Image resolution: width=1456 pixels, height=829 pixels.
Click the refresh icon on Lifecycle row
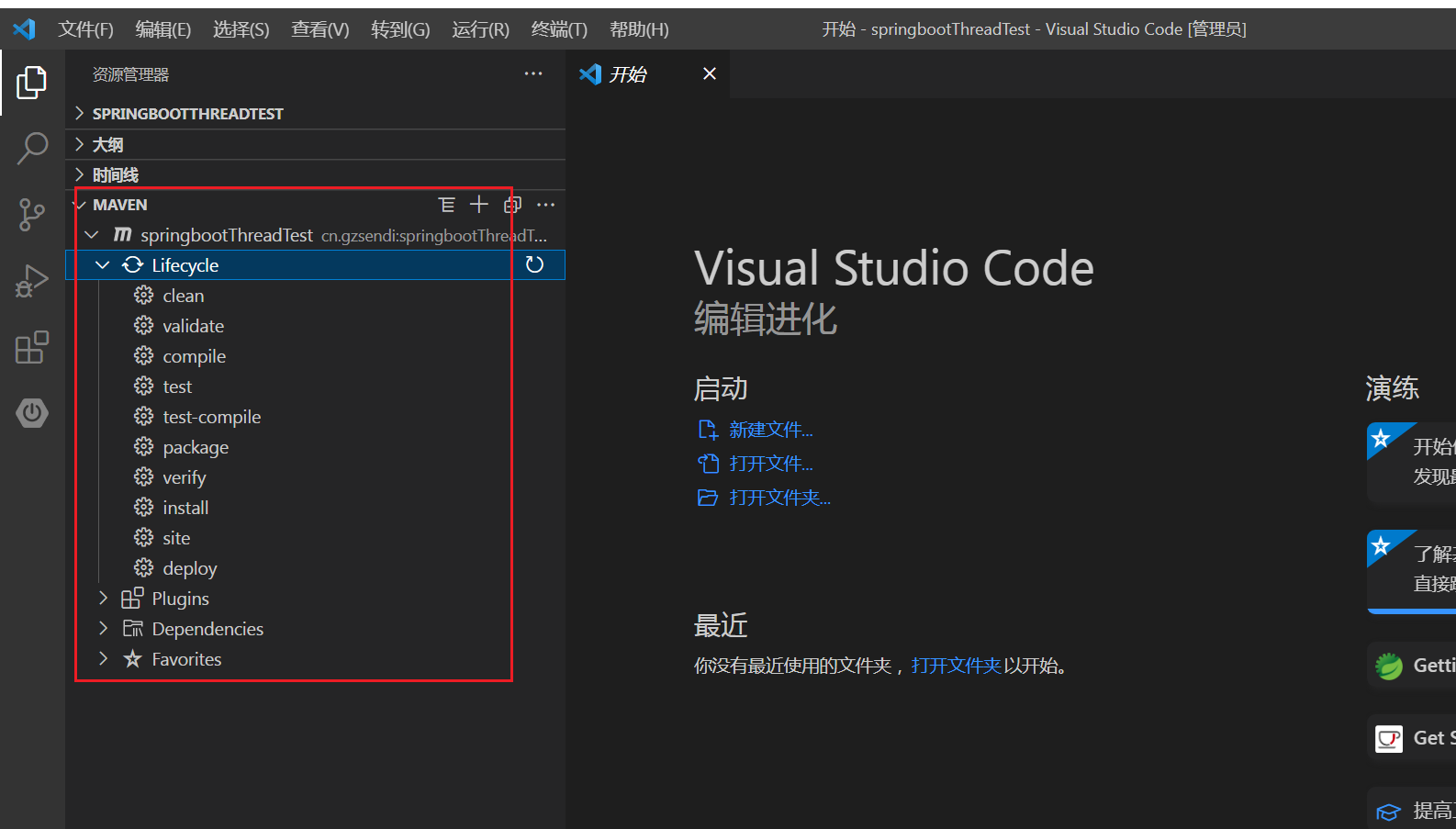(x=534, y=265)
